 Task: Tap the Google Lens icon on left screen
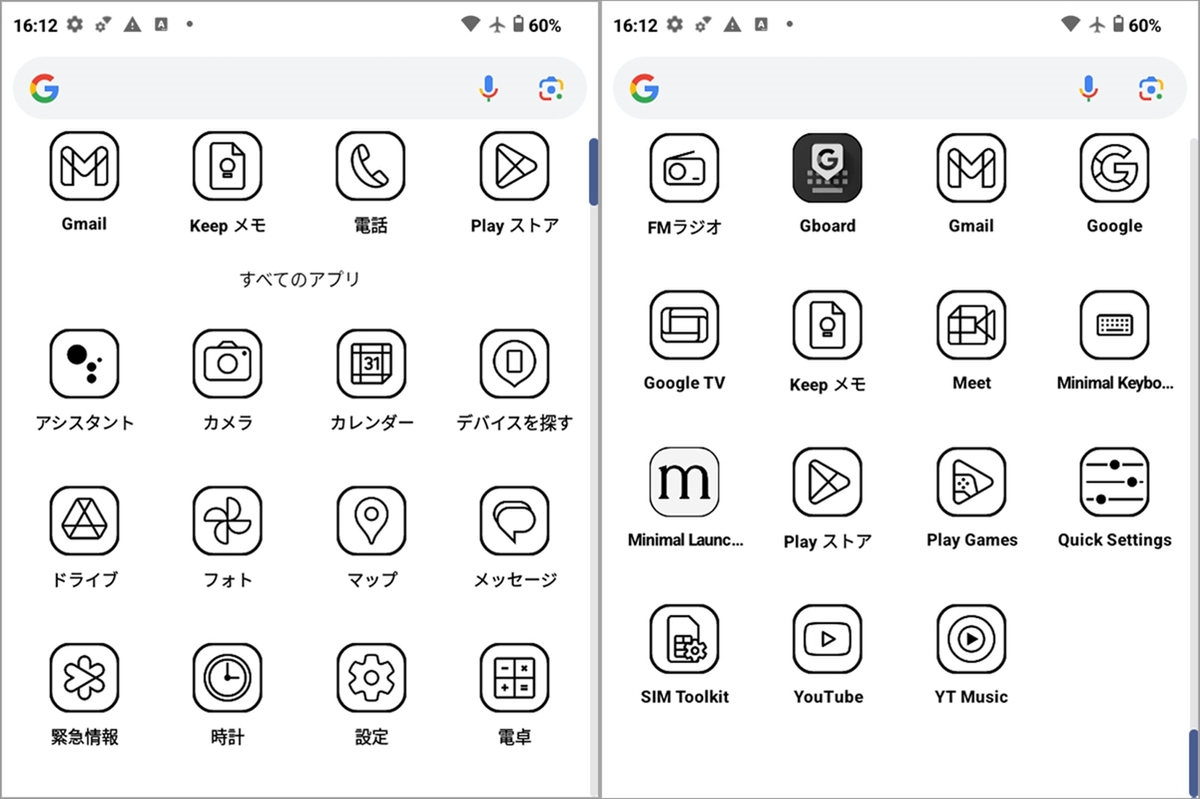[x=551, y=89]
